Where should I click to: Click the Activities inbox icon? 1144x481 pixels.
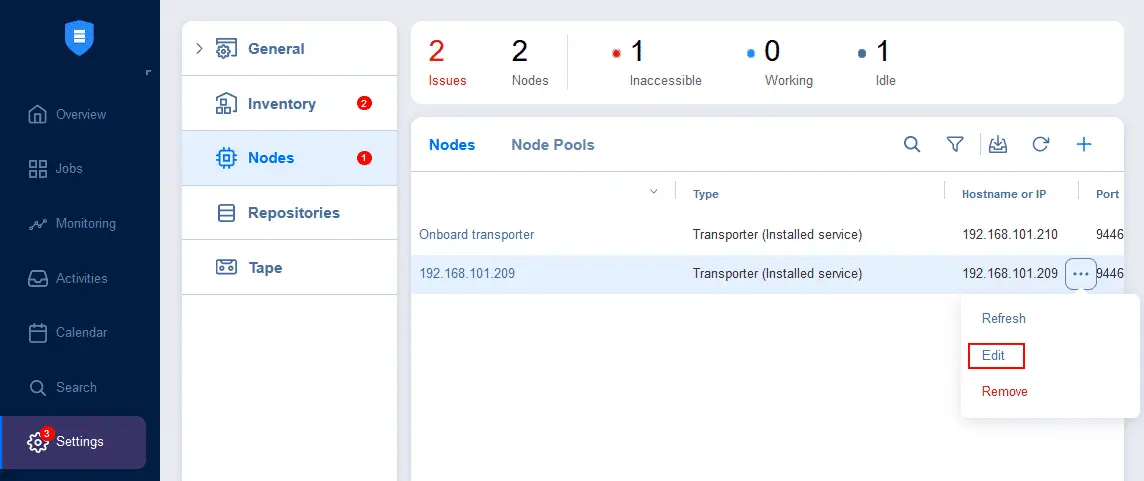tap(37, 278)
